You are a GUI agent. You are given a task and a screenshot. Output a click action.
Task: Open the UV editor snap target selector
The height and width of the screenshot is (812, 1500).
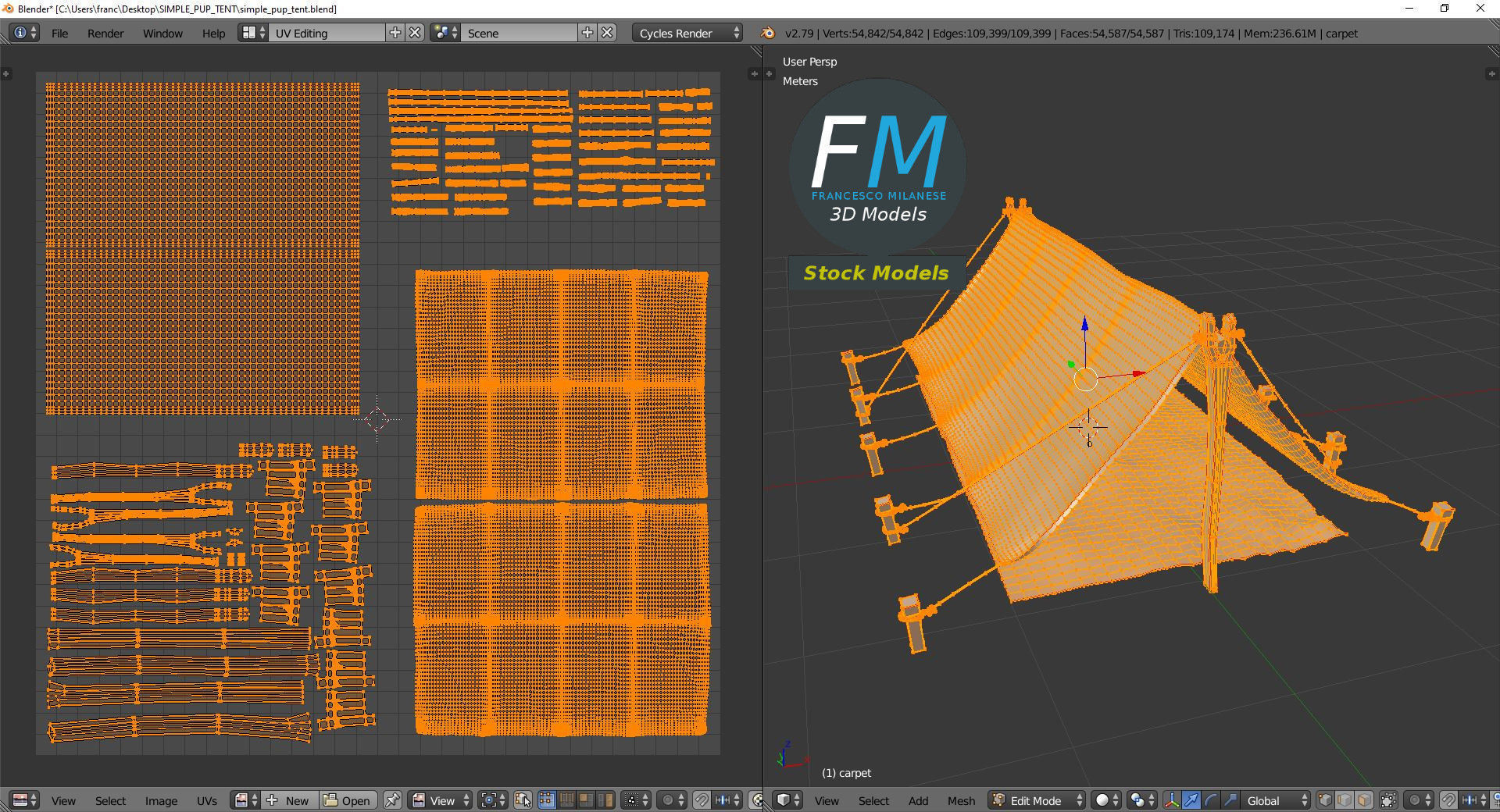point(727,800)
